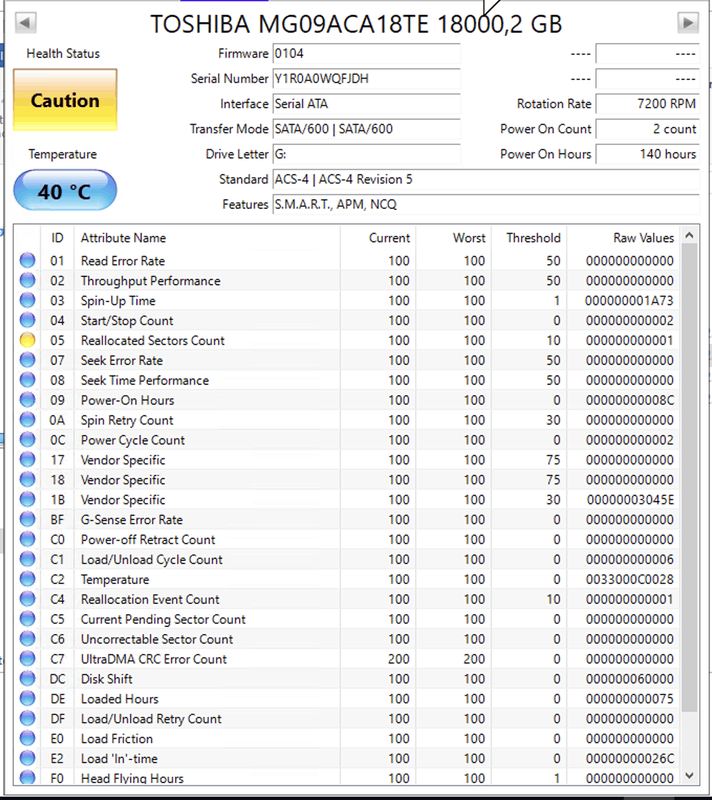Click status icon of G-Sense Error Rate row

(28, 519)
